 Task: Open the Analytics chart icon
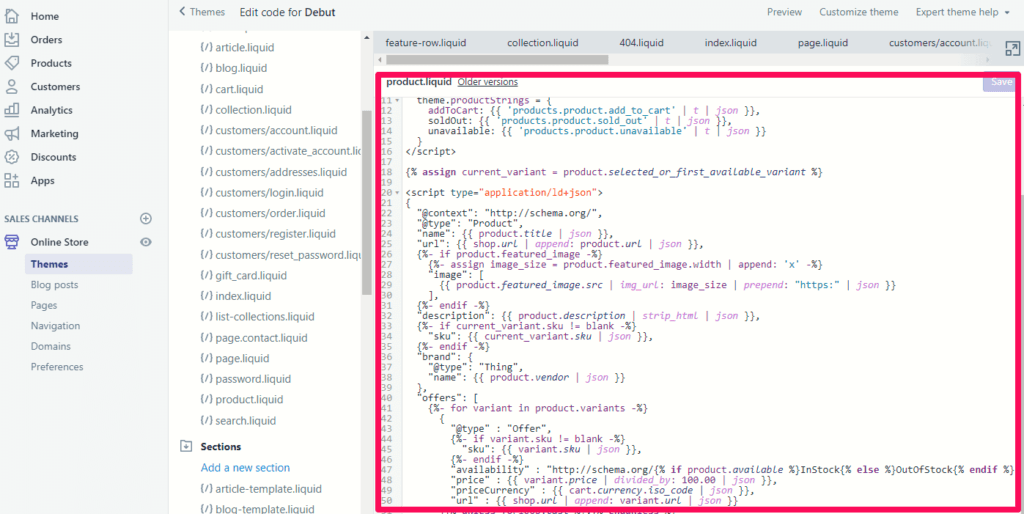click(12, 110)
